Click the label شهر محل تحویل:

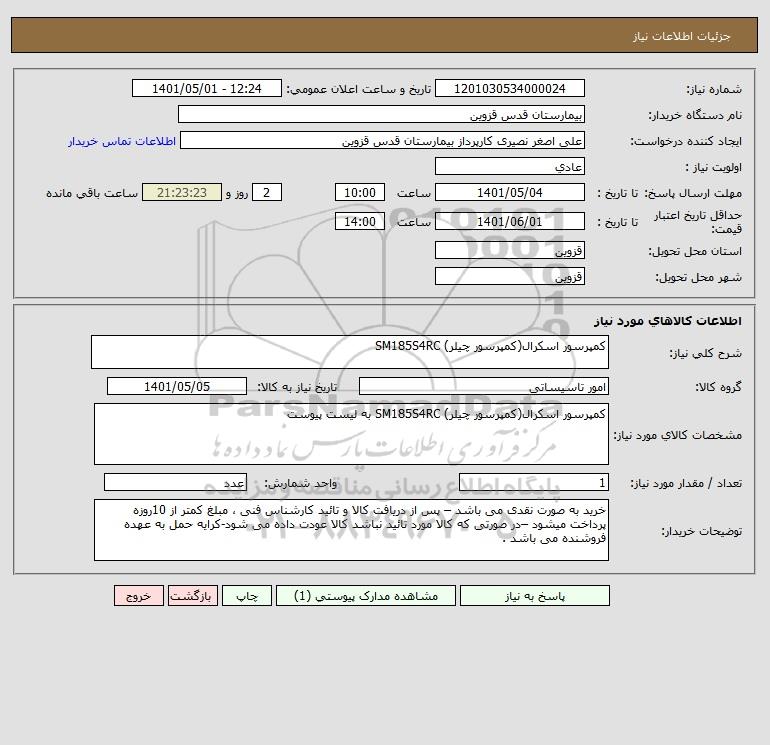[x=698, y=277]
